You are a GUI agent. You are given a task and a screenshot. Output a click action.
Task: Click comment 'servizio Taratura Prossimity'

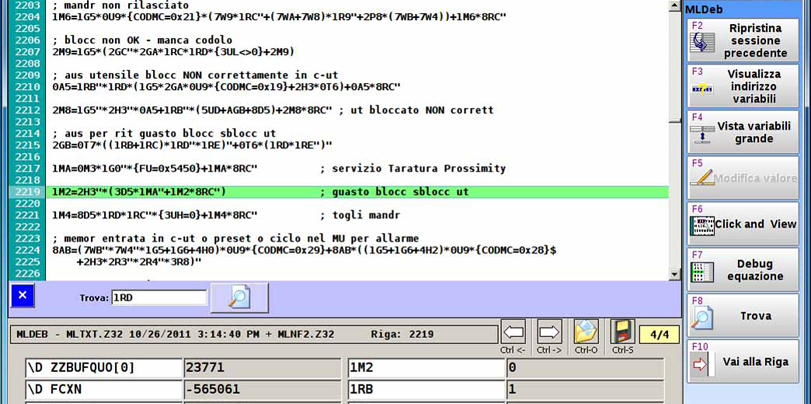413,169
